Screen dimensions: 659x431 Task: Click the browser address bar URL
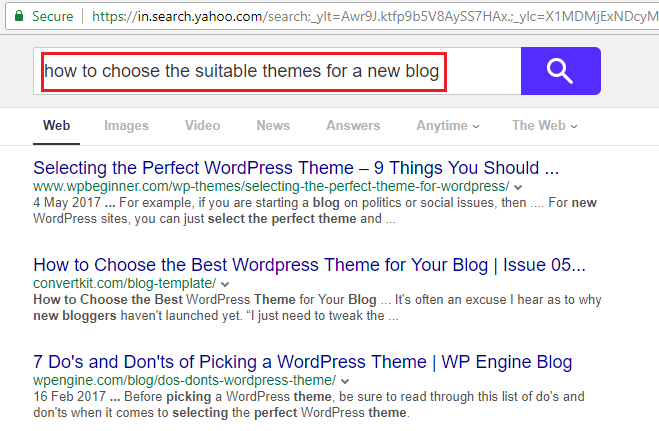[374, 16]
